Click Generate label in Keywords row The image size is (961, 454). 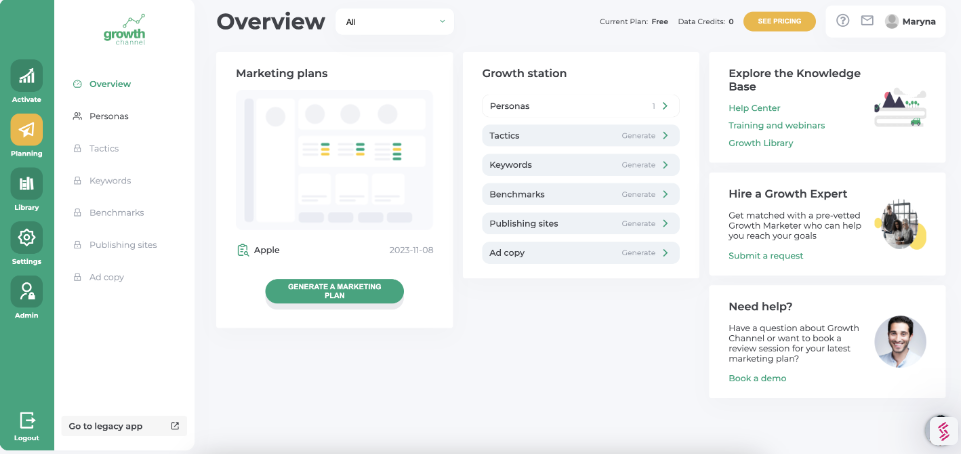[639, 165]
